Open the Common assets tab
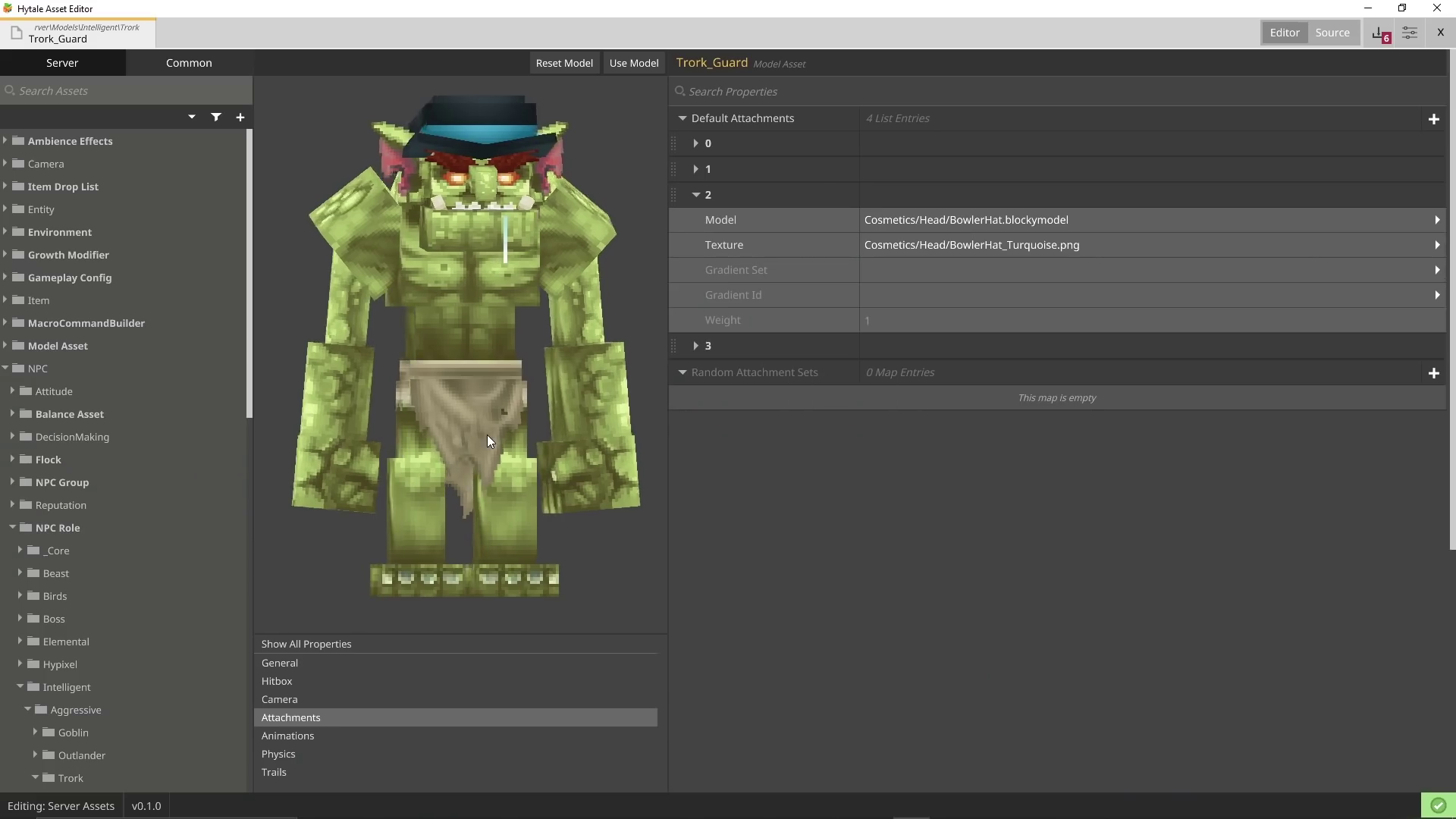 (189, 63)
